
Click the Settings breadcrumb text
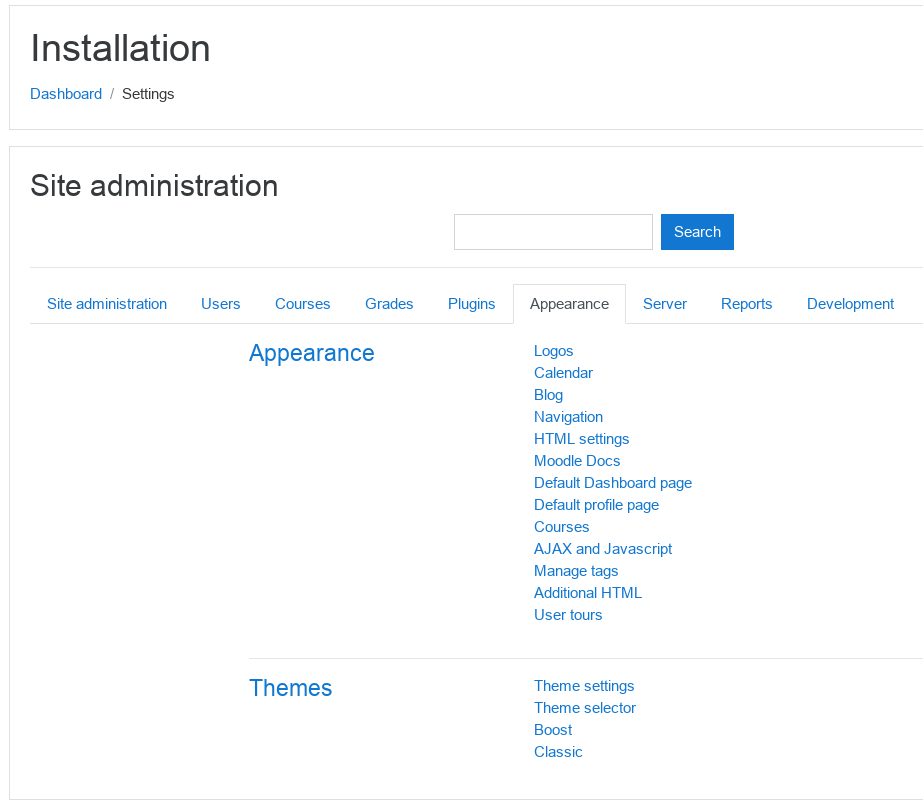148,94
